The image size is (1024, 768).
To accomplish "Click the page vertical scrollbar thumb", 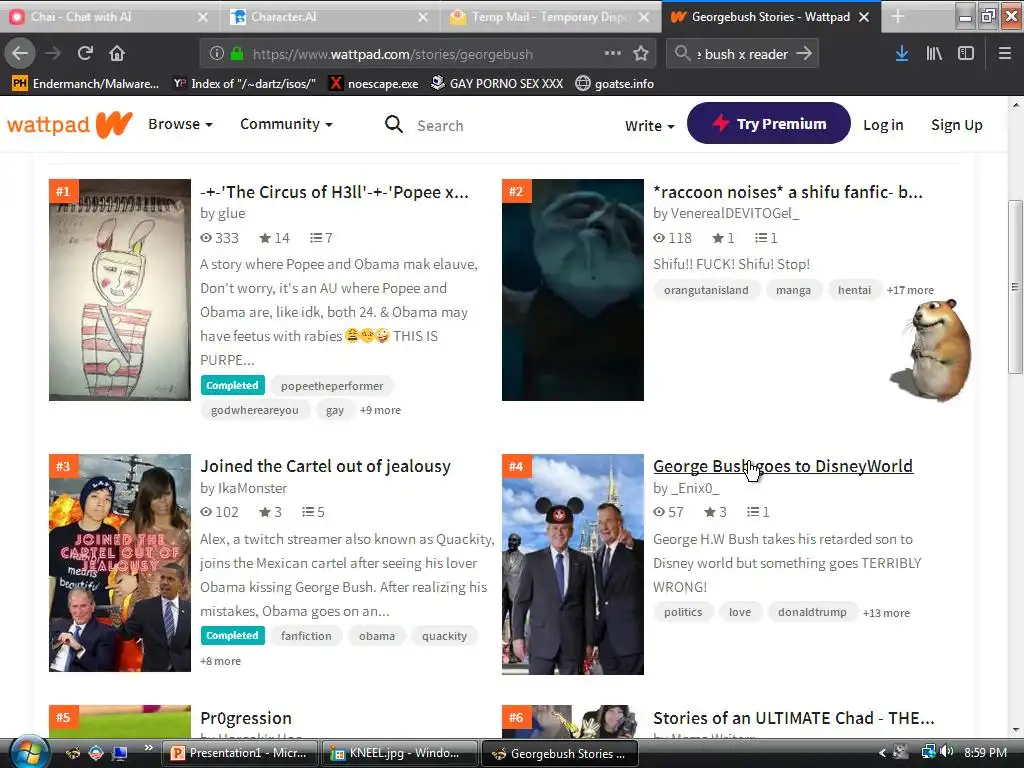I will click(x=1015, y=287).
